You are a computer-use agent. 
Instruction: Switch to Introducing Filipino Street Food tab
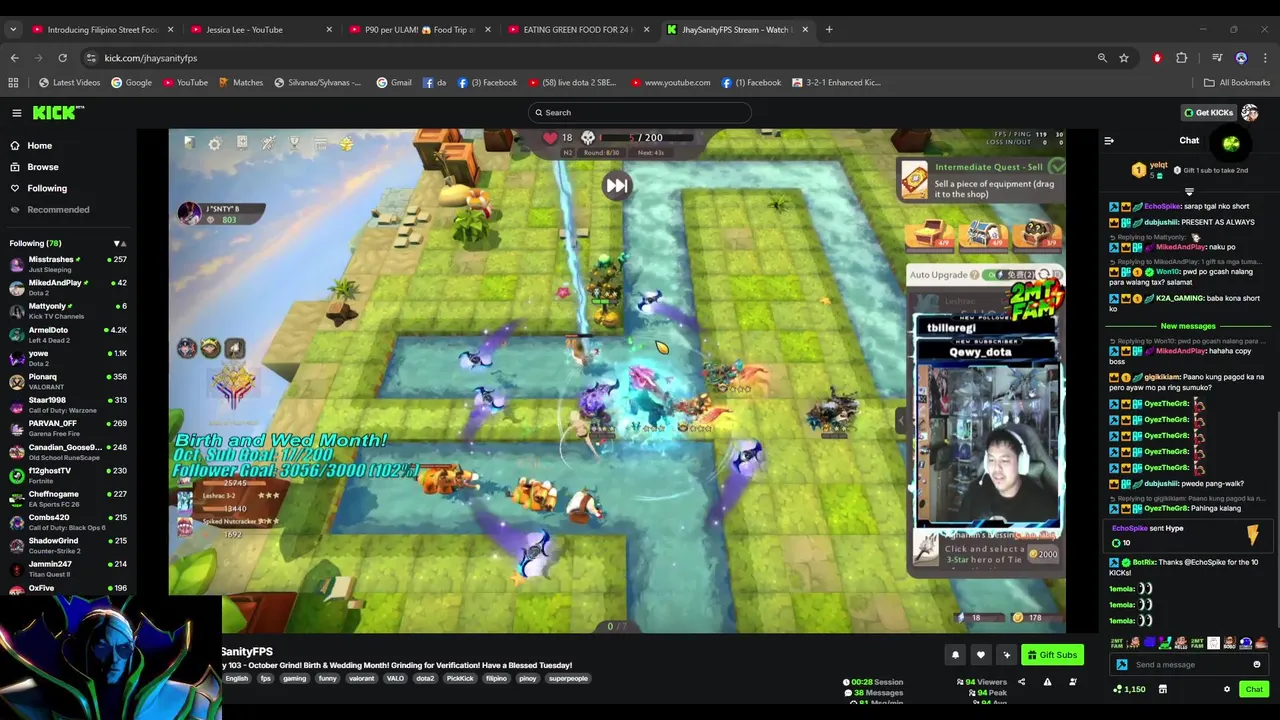pyautogui.click(x=103, y=30)
